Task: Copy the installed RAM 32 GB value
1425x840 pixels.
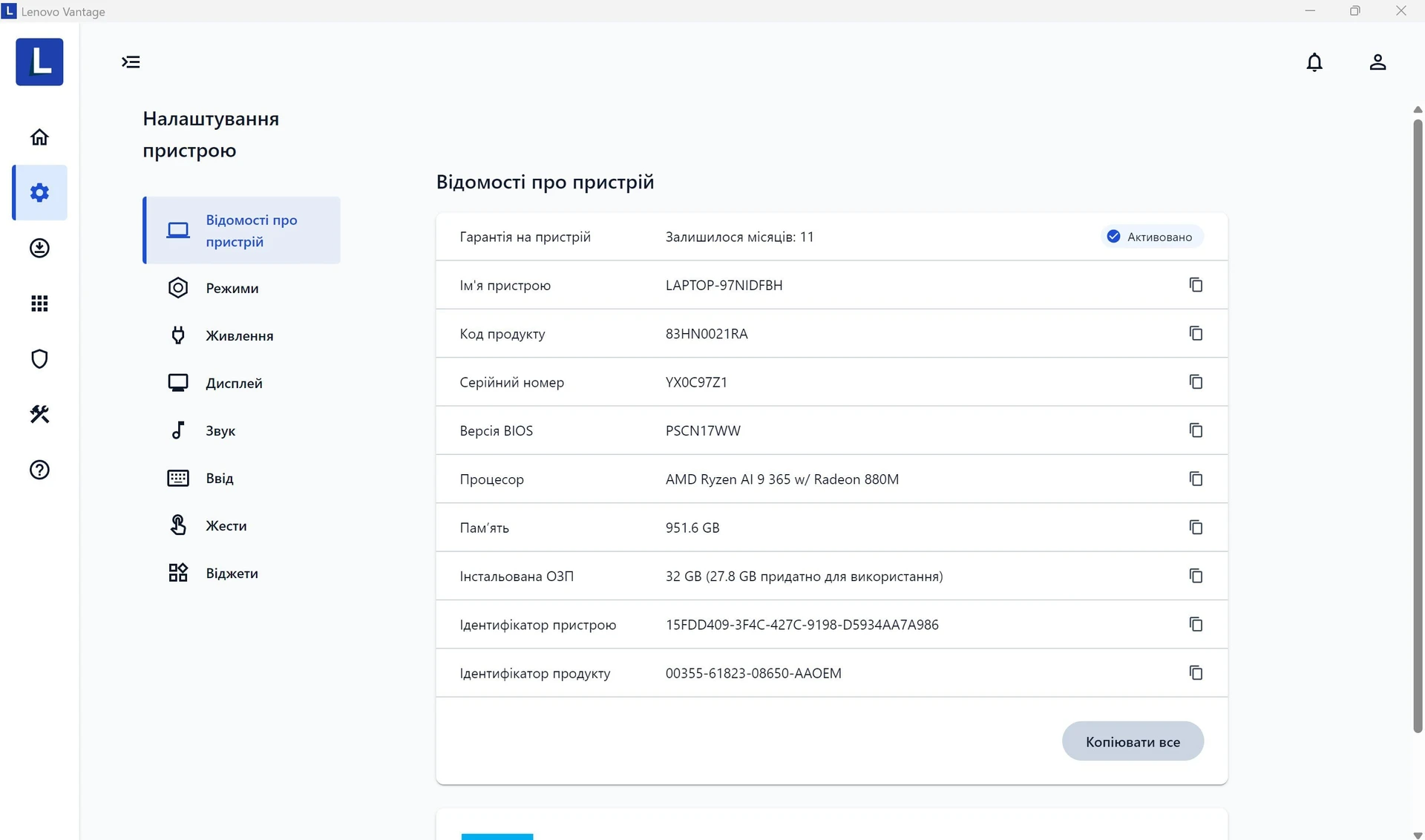Action: [x=1196, y=576]
